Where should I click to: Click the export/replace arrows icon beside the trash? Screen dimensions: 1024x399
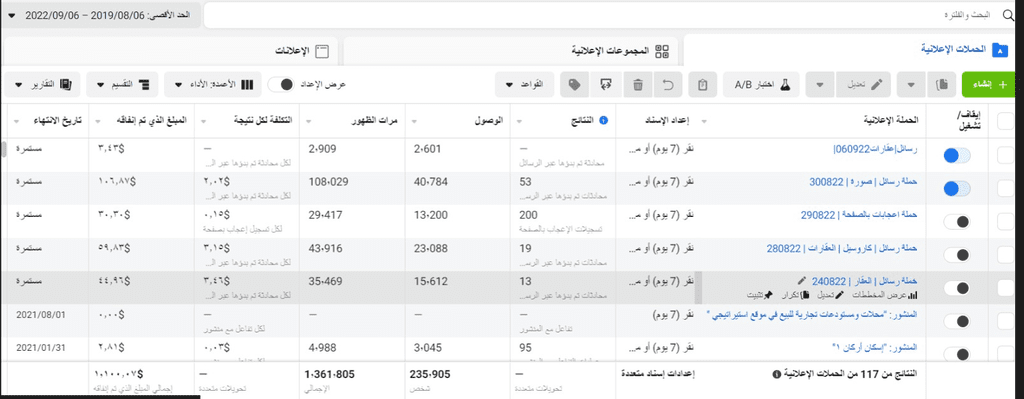[605, 84]
